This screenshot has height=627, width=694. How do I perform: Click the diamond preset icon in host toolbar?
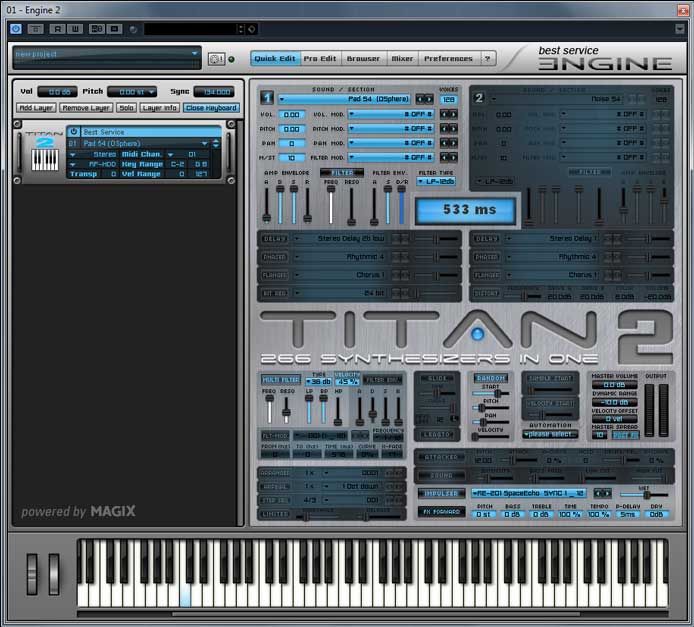pyautogui.click(x=252, y=29)
